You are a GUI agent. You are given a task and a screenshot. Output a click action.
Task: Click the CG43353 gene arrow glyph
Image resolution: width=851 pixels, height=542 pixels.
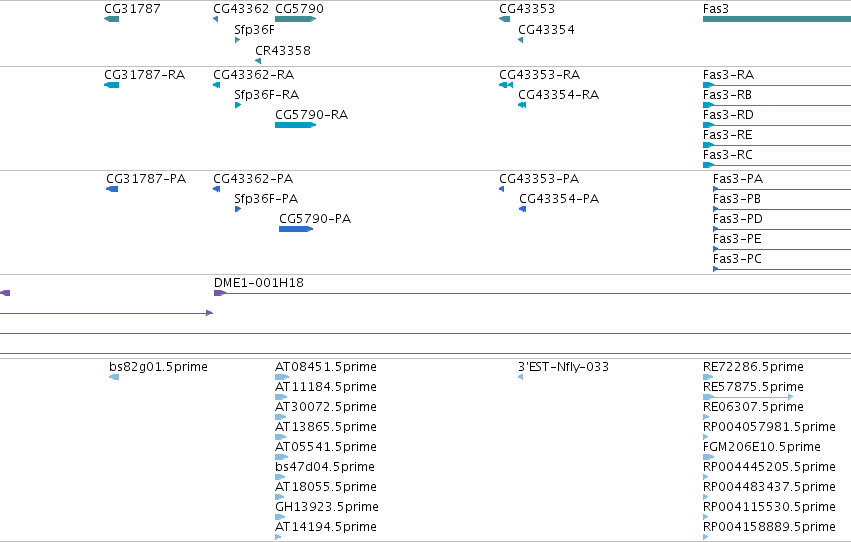(x=504, y=19)
